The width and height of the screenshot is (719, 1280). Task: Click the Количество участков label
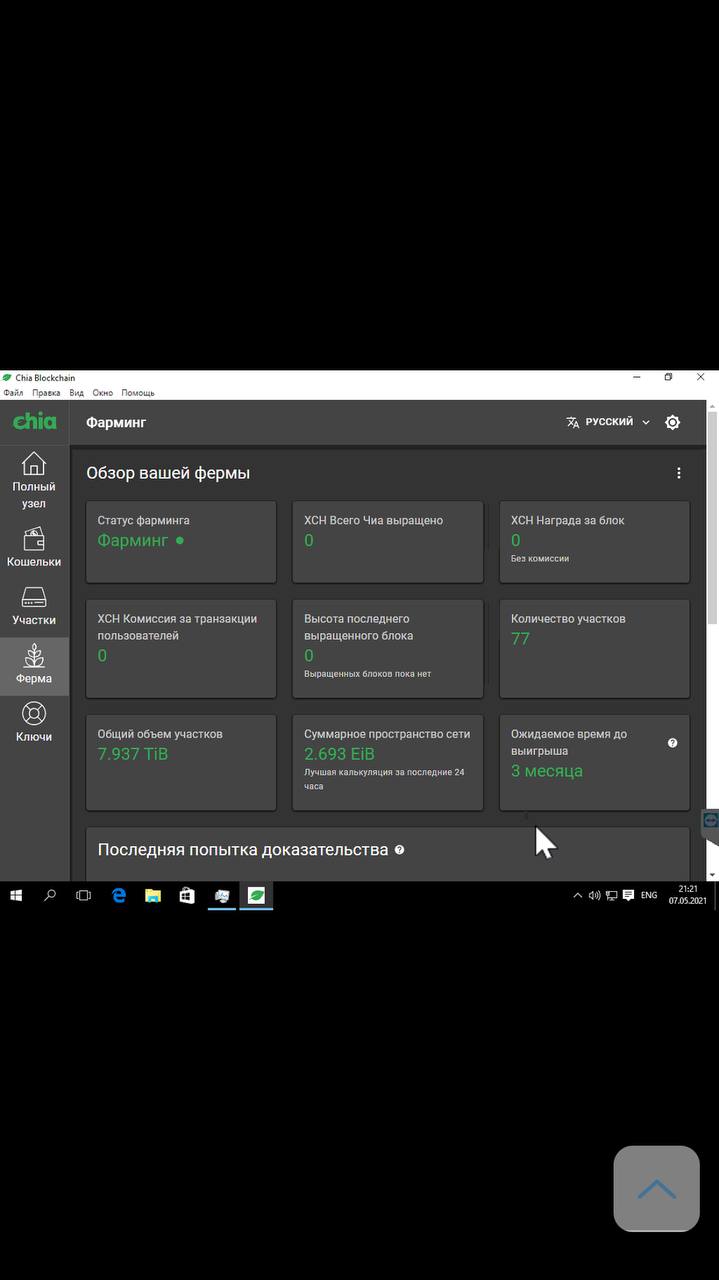tap(568, 619)
